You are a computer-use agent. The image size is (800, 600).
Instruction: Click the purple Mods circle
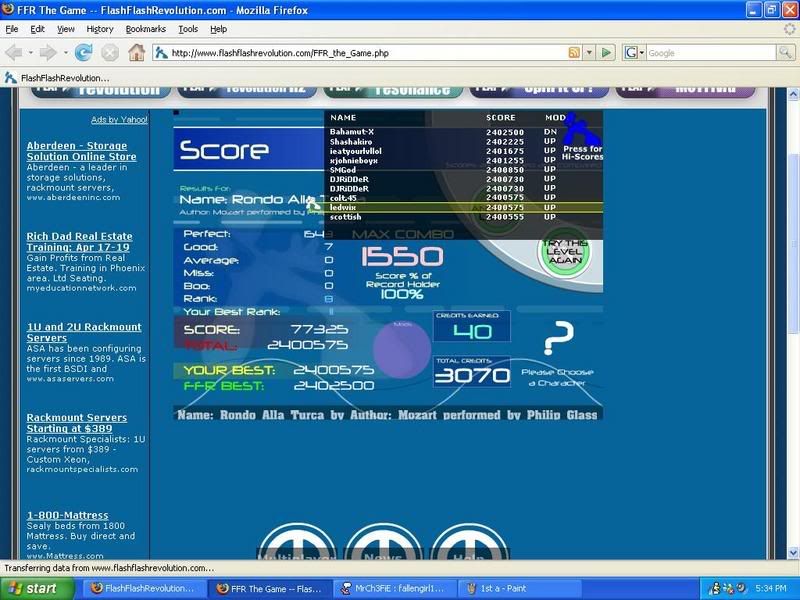pos(402,349)
